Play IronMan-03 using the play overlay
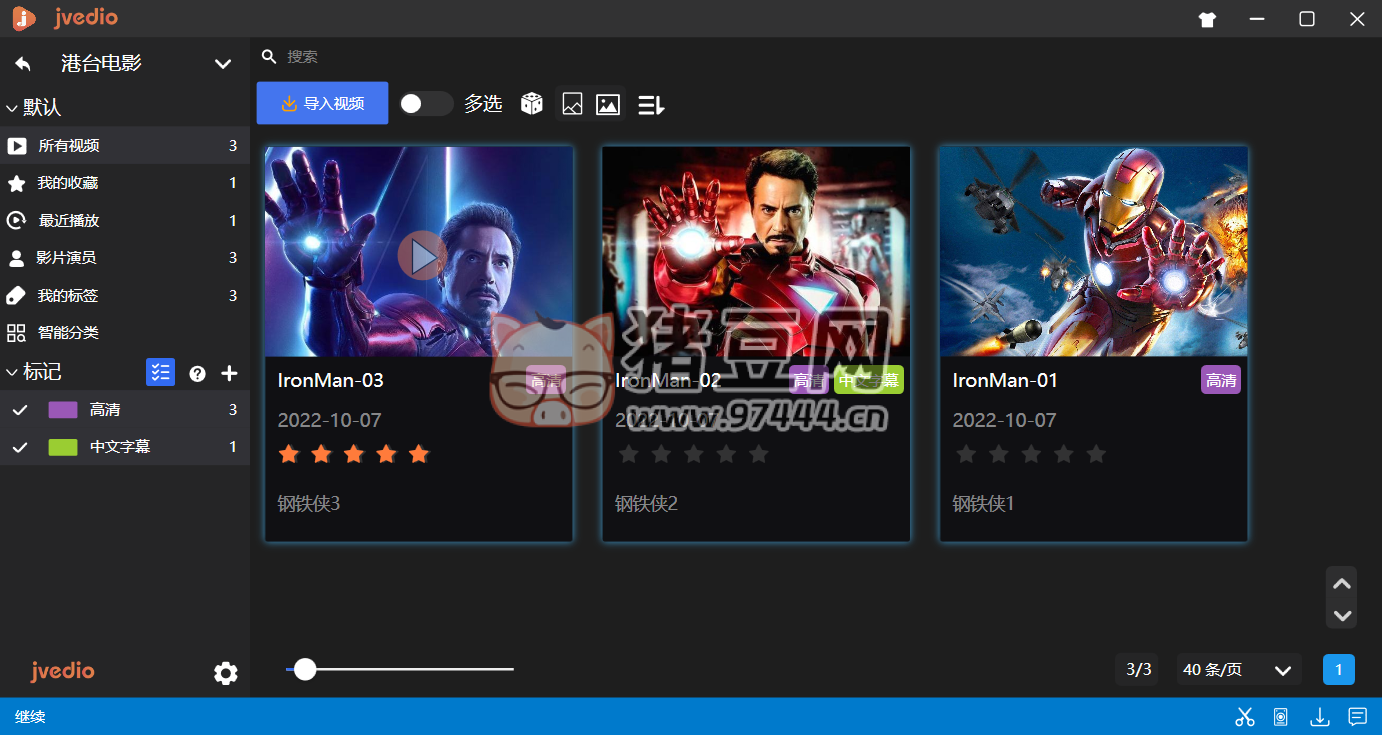This screenshot has width=1382, height=735. 422,257
